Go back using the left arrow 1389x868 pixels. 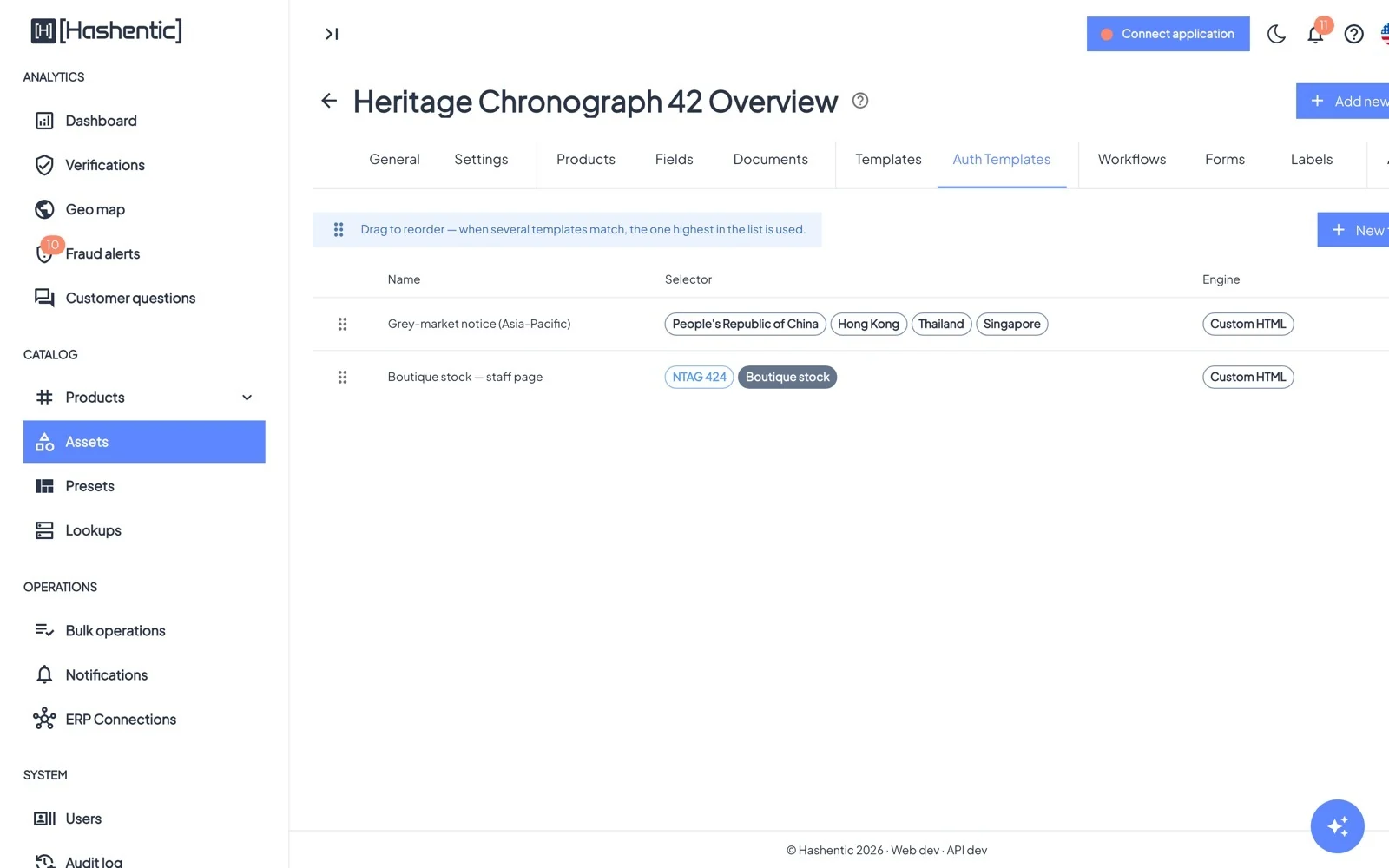[329, 101]
